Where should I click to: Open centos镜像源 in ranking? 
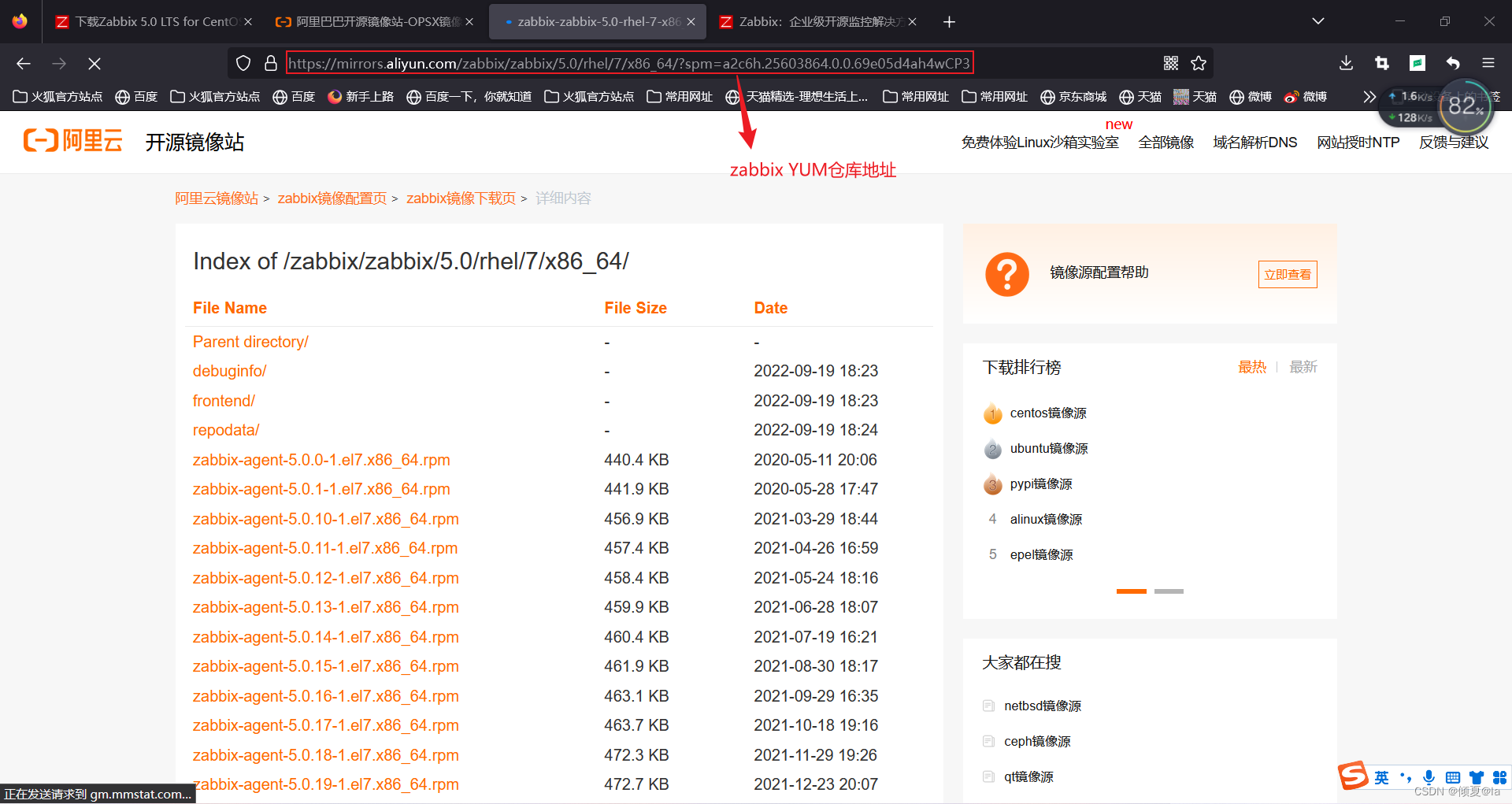coord(1048,413)
